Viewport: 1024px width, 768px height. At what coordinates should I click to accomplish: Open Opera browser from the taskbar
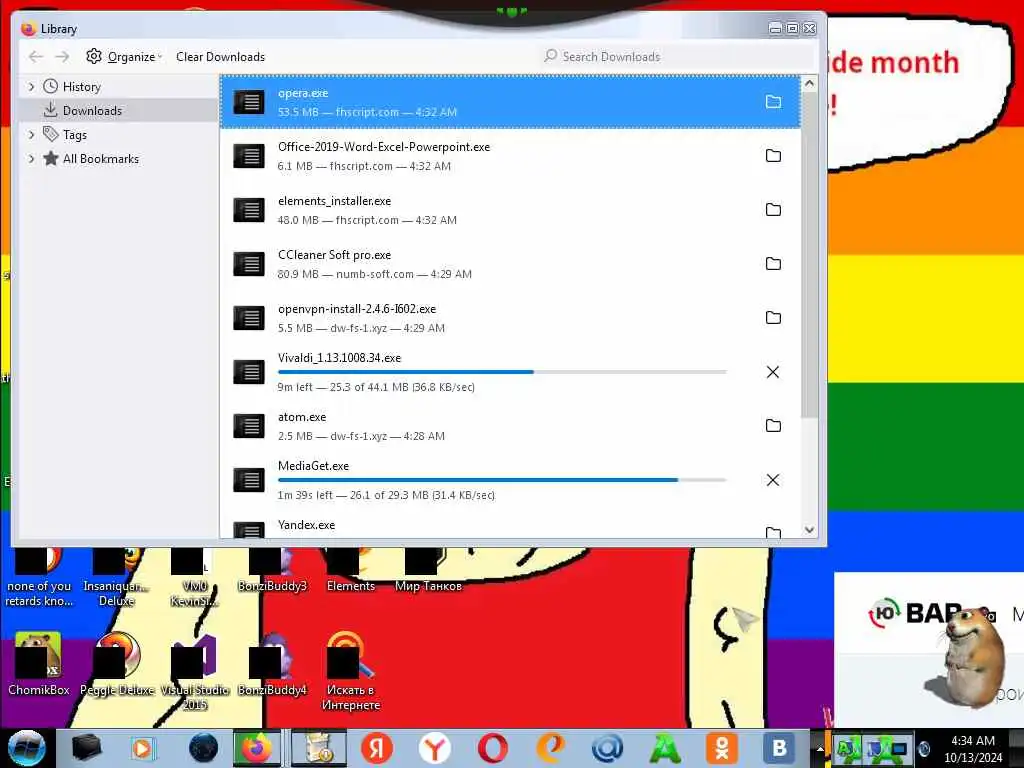tap(493, 748)
